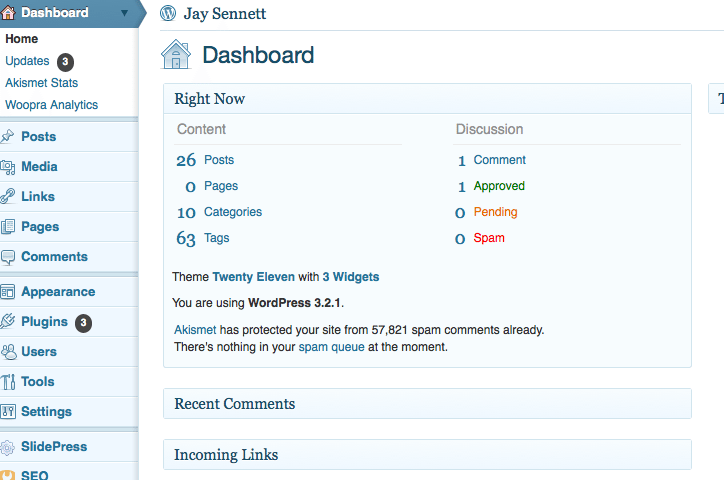Screen dimensions: 724x480
Task: Click the Updates count badge
Action: pyautogui.click(x=65, y=62)
